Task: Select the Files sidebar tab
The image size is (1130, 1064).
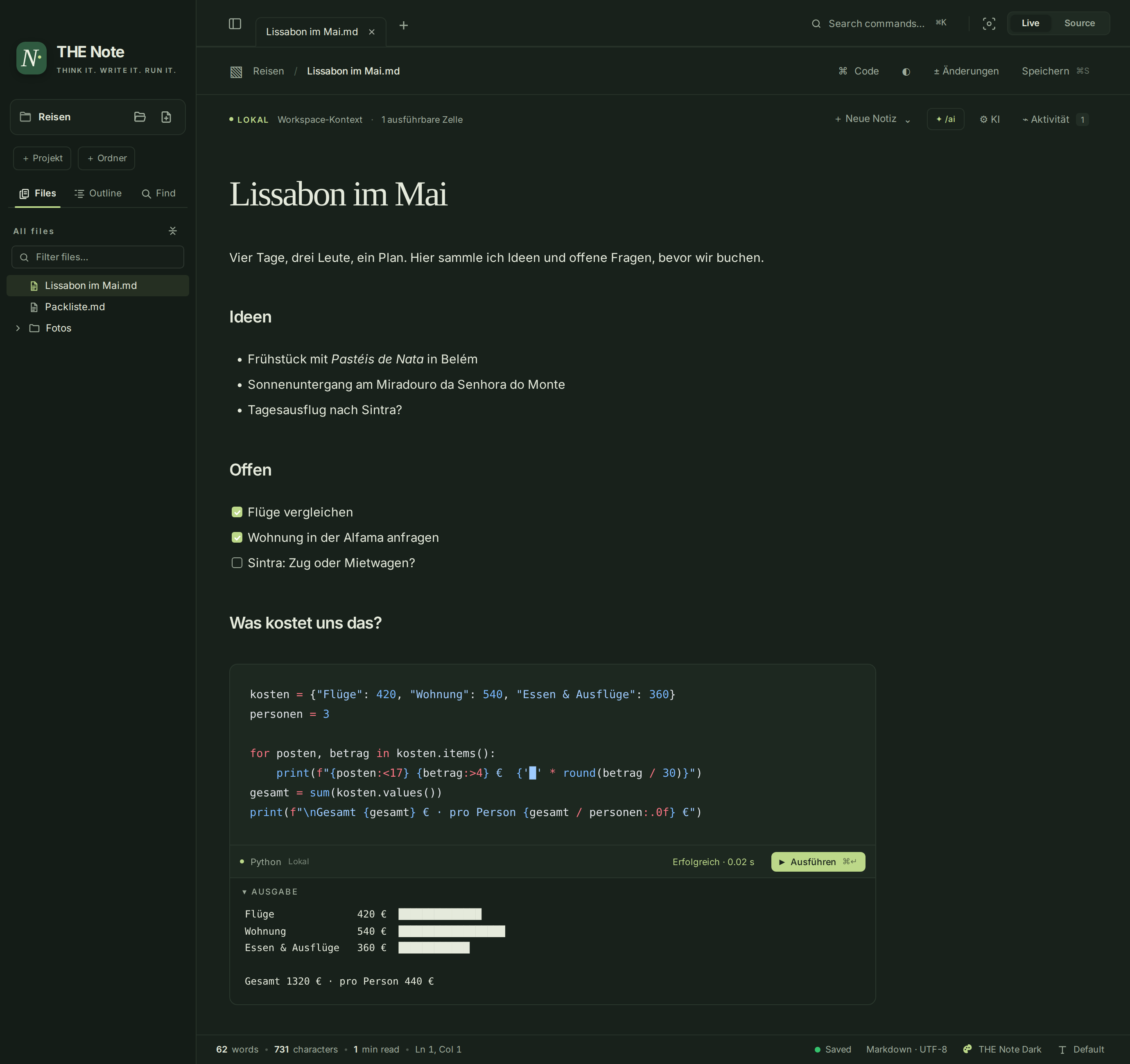Action: [x=38, y=193]
